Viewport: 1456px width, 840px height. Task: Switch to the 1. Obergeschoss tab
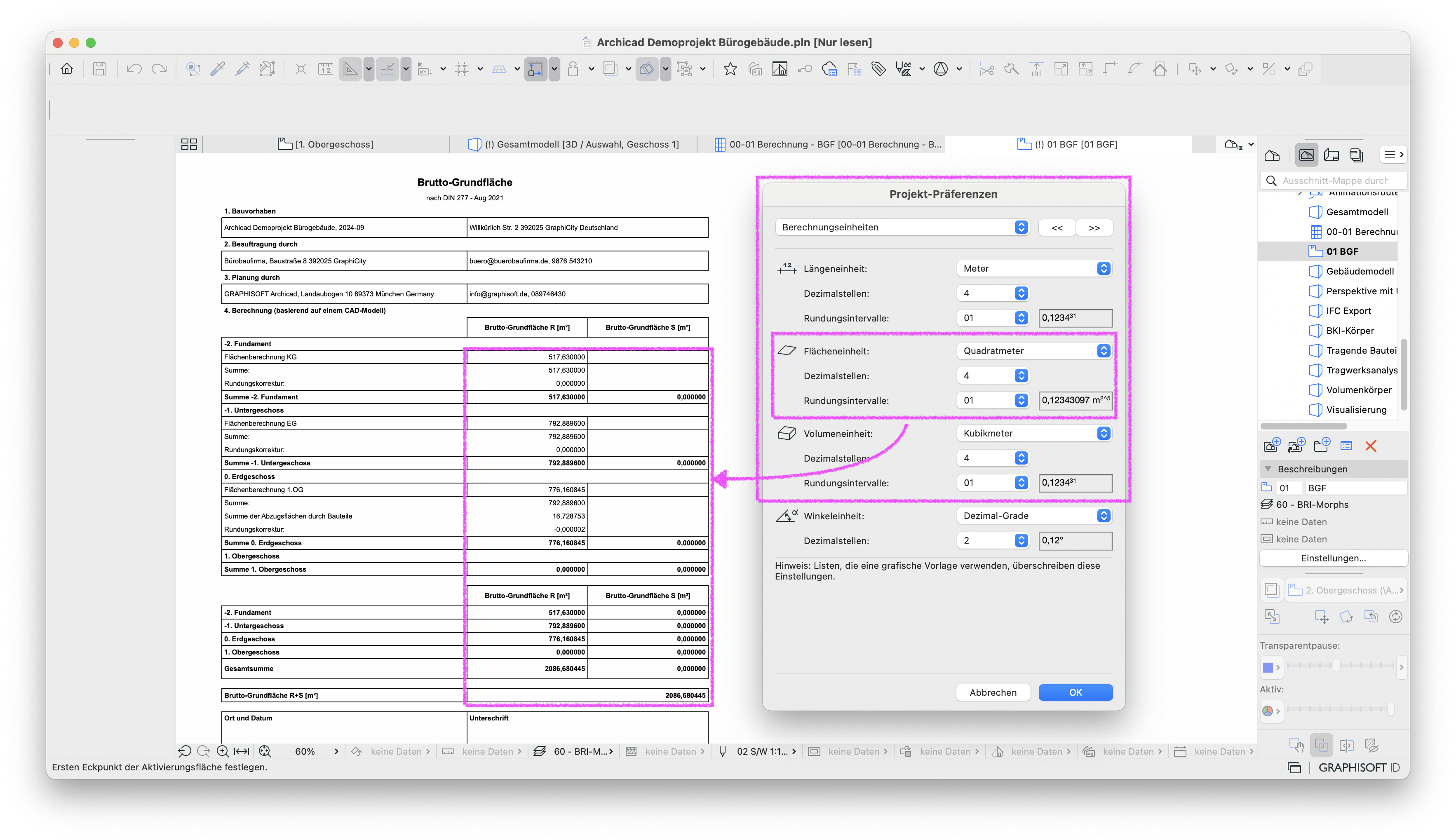(x=326, y=144)
